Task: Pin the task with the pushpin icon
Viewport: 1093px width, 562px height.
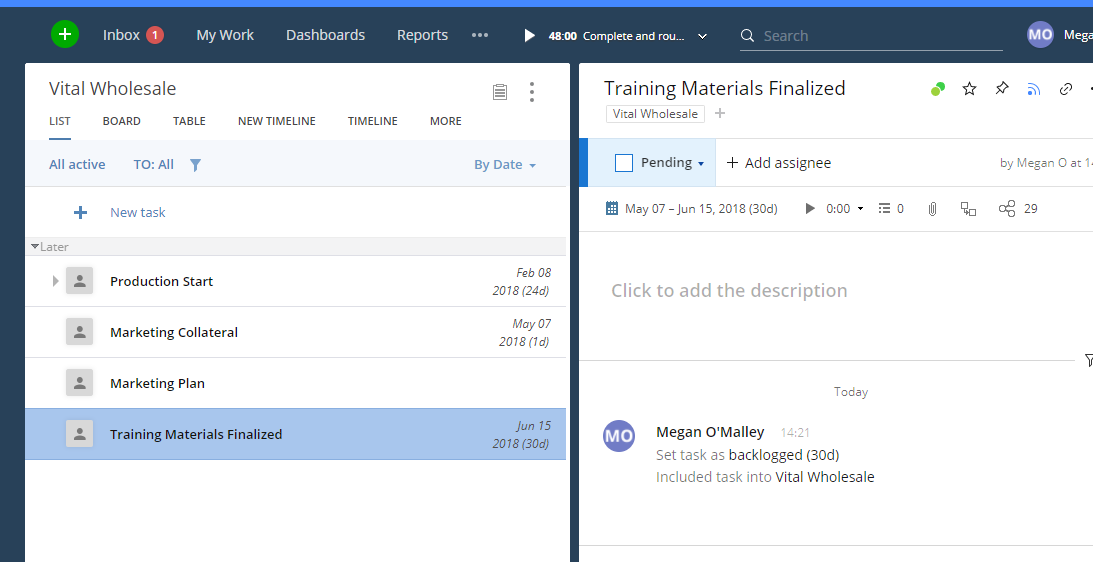Action: (x=1001, y=89)
